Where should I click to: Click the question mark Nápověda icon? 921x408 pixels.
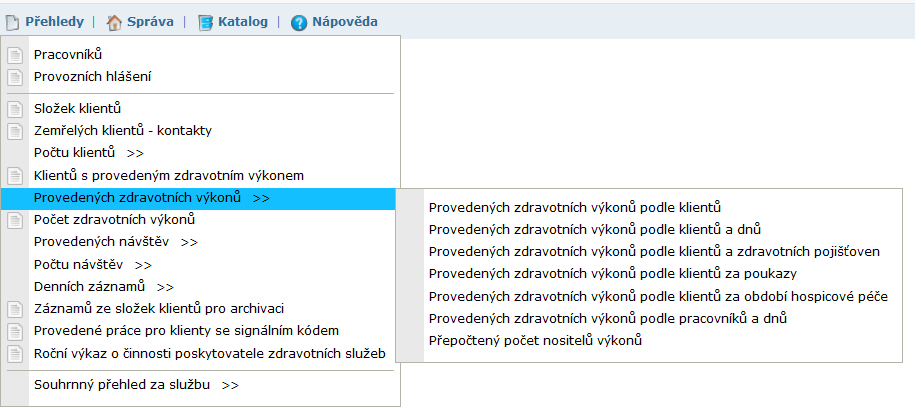299,23
